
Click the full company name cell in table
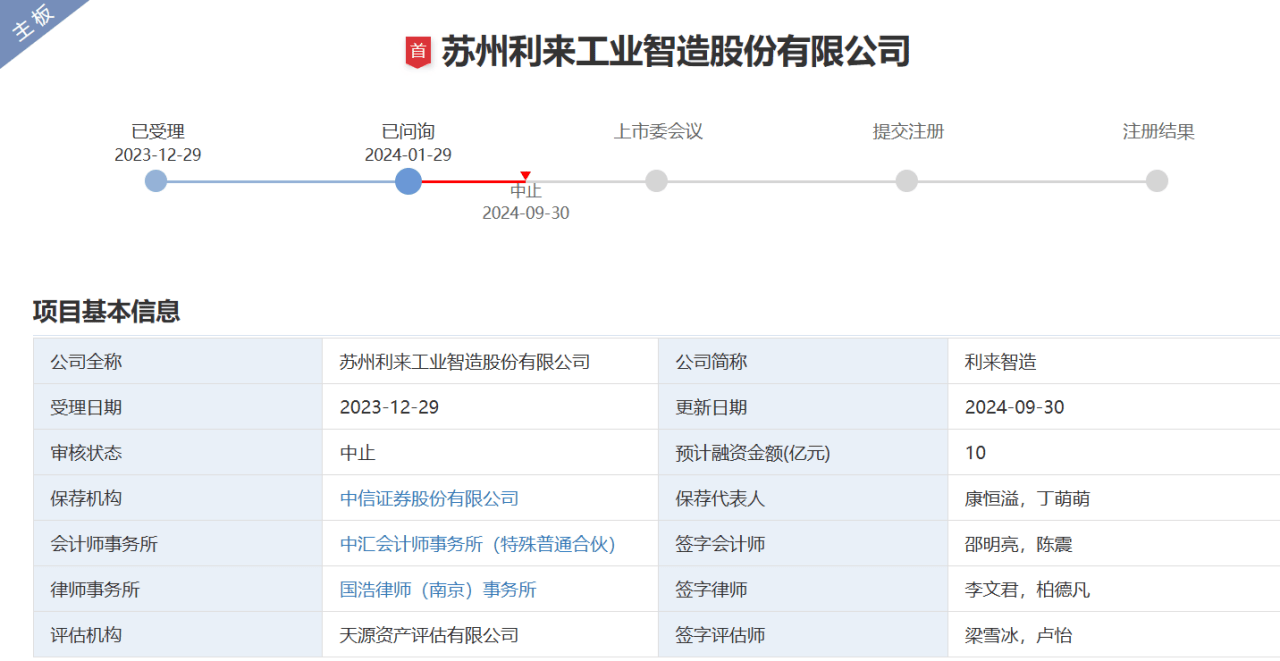coord(490,361)
